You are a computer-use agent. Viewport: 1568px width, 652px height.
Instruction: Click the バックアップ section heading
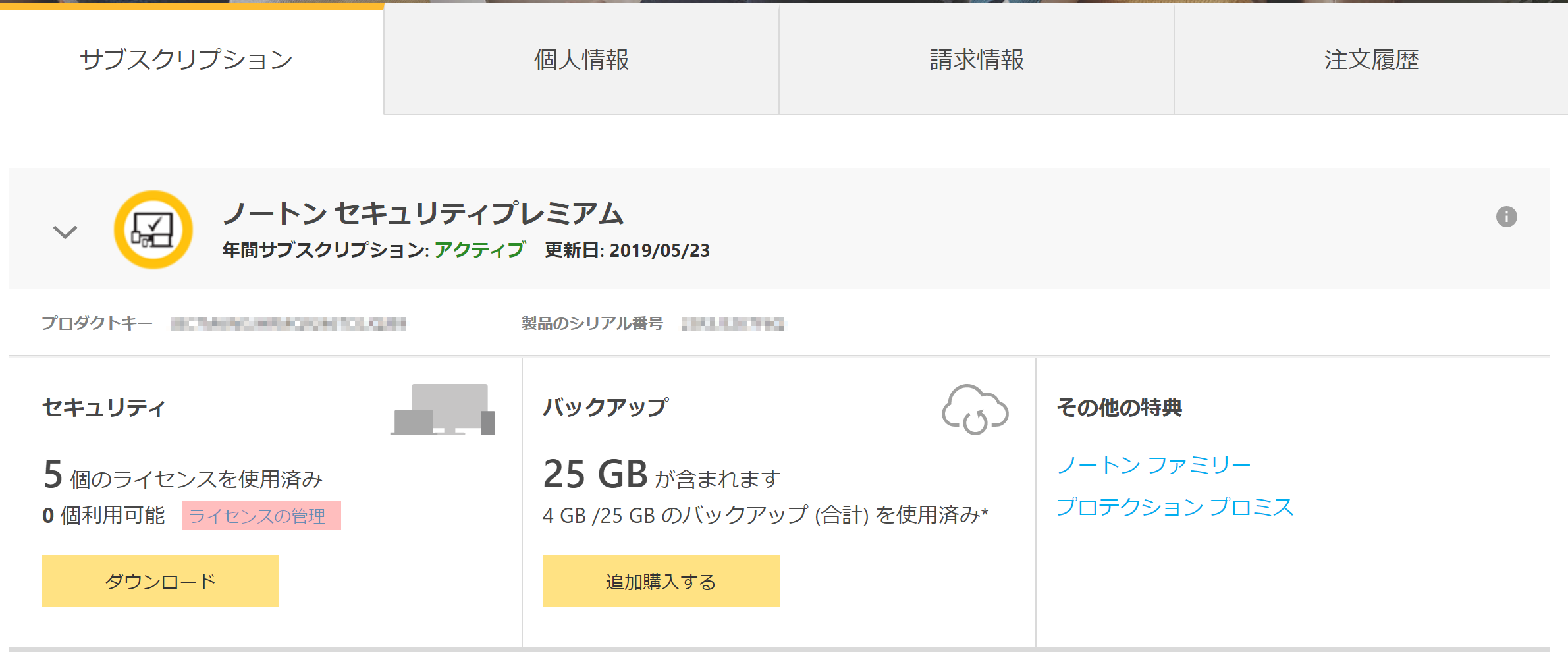click(x=606, y=408)
